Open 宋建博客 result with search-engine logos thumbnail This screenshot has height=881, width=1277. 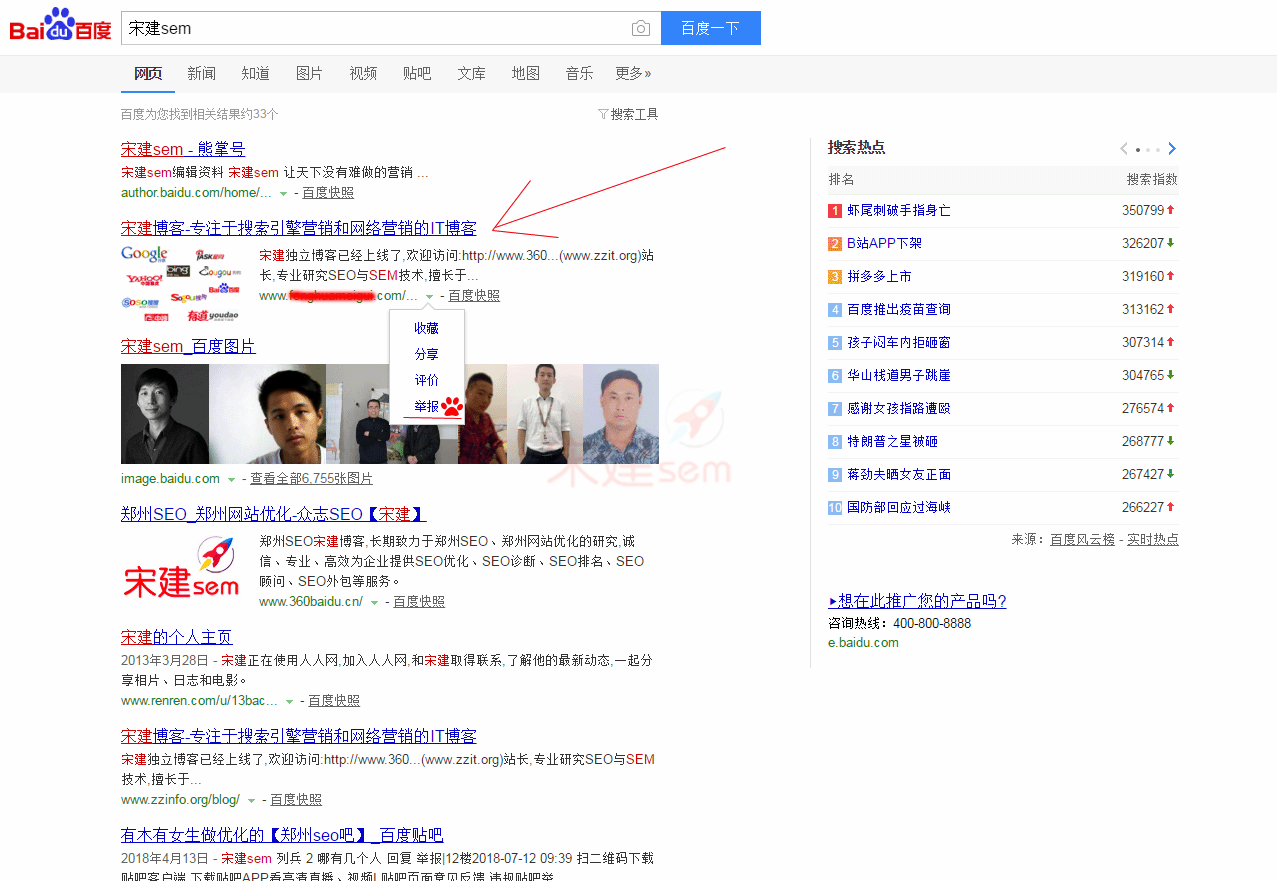coord(299,228)
